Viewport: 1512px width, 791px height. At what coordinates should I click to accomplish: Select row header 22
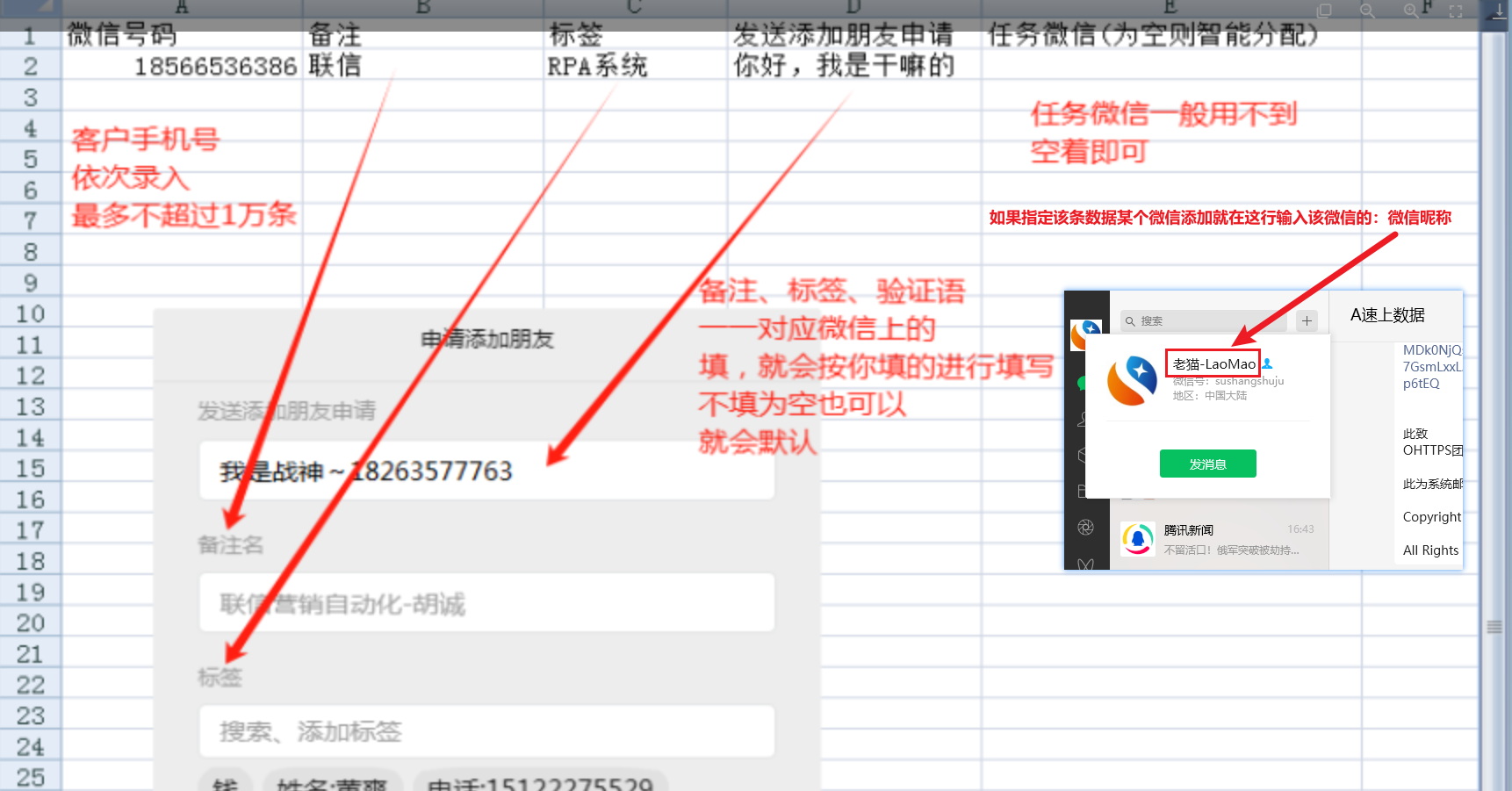[31, 685]
